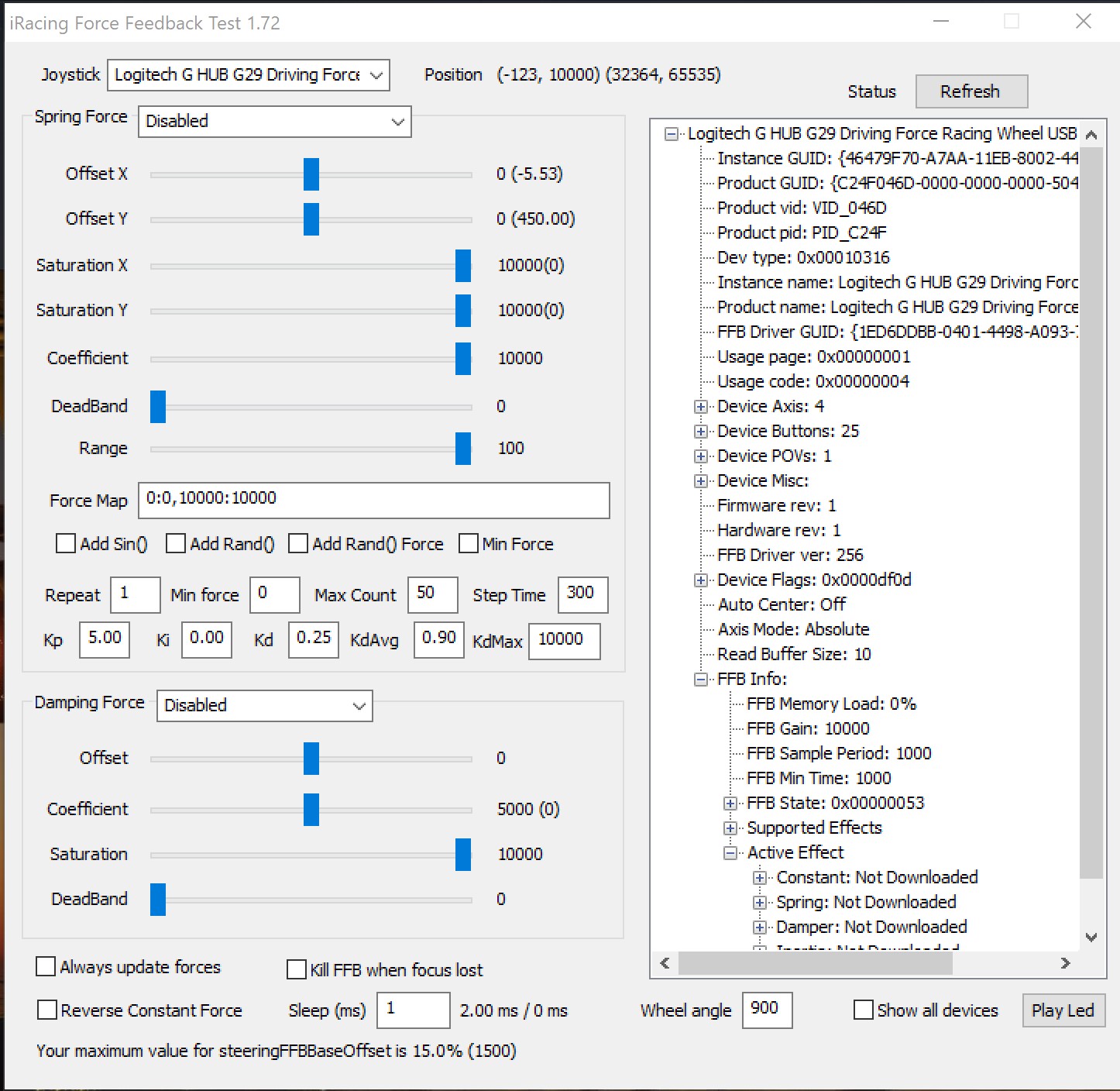Collapse the Logitech G HUB G29 root node
This screenshot has height=1091, width=1120.
point(672,134)
